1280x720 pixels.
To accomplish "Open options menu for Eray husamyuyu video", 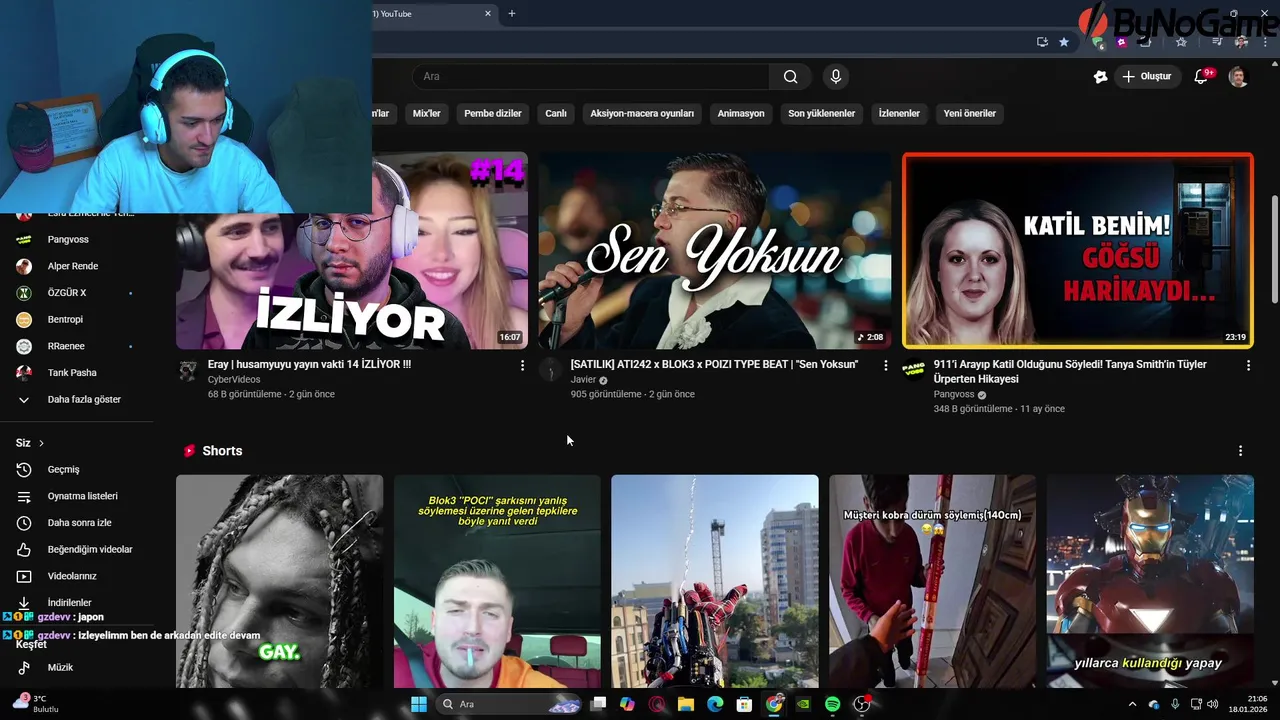I will [x=522, y=366].
